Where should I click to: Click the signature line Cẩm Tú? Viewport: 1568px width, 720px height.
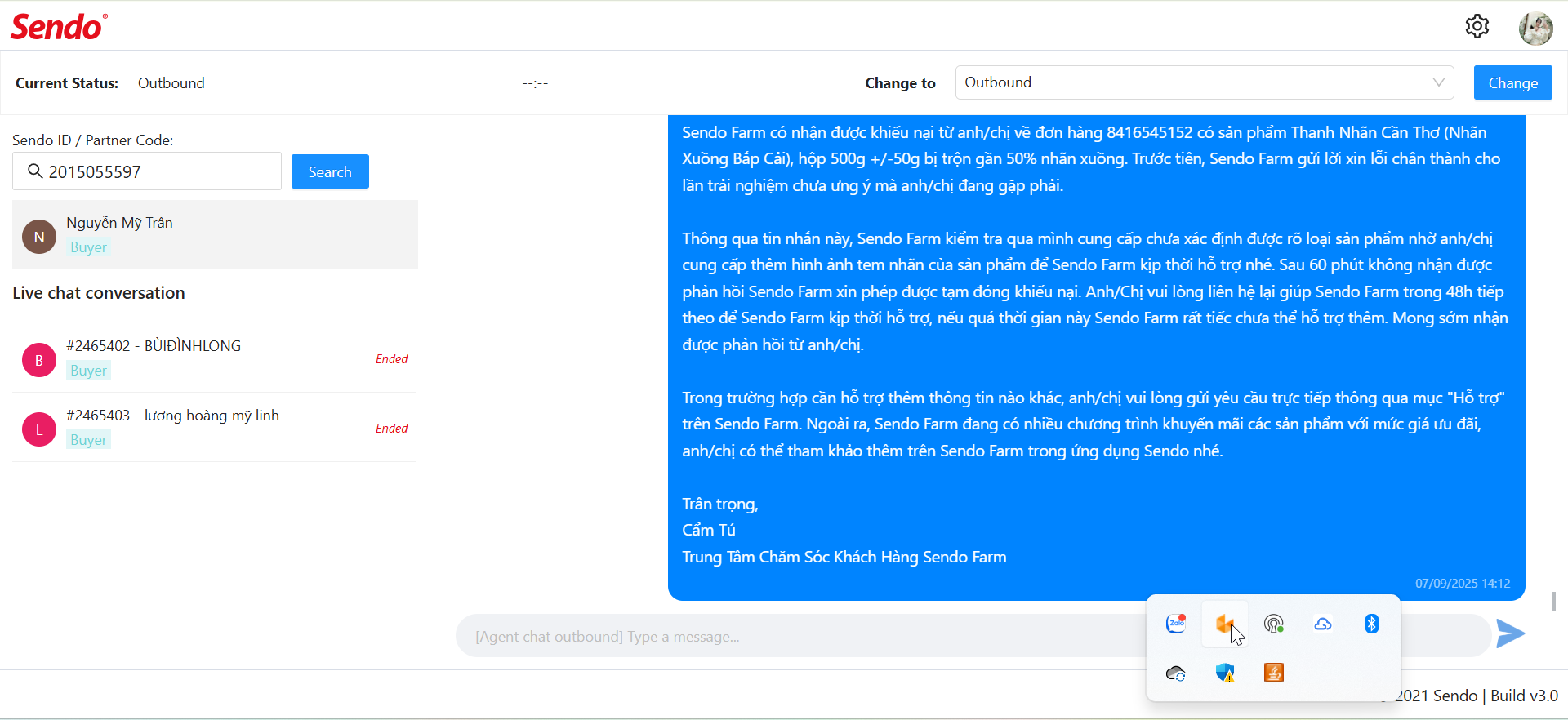click(709, 530)
